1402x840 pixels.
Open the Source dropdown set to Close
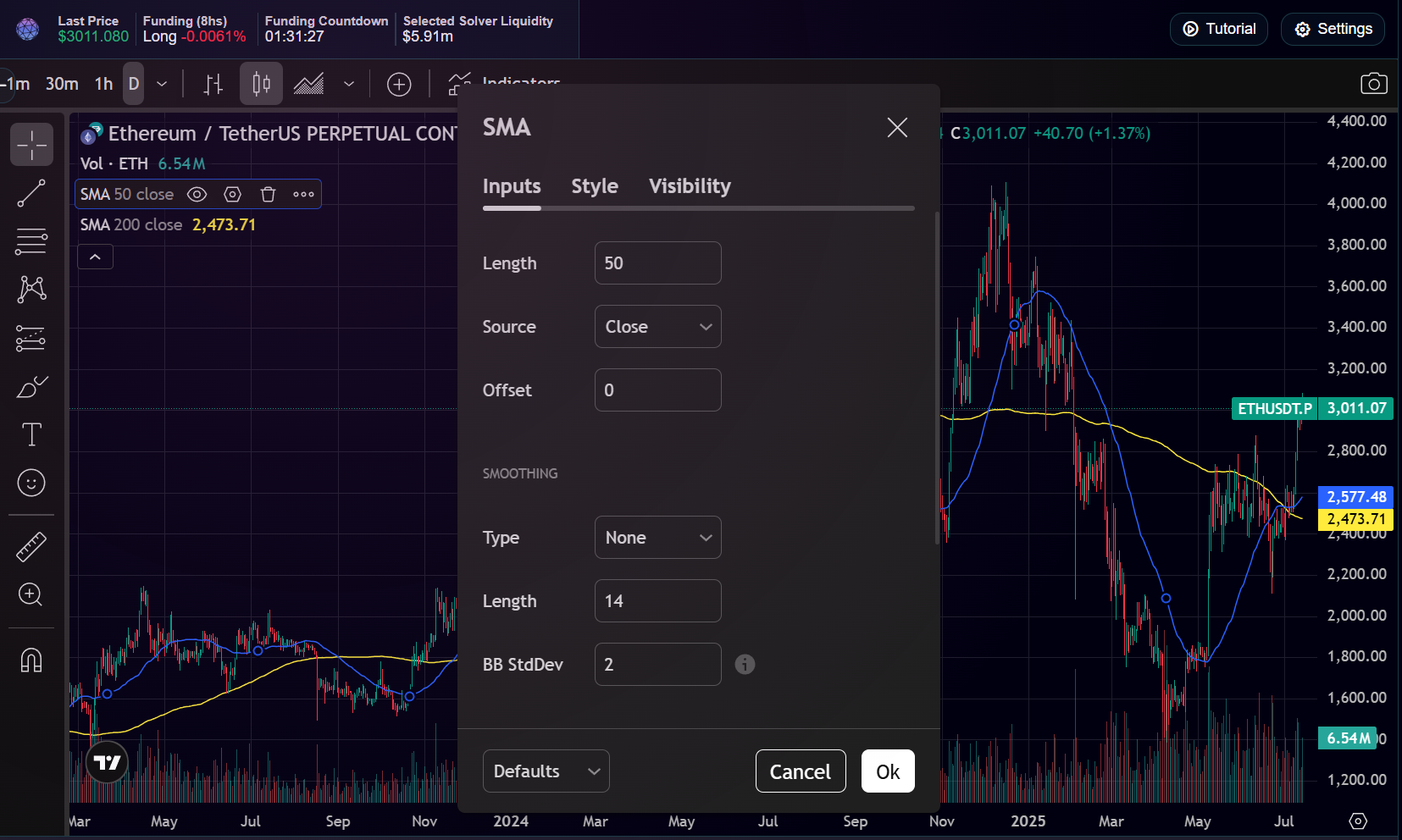tap(657, 327)
